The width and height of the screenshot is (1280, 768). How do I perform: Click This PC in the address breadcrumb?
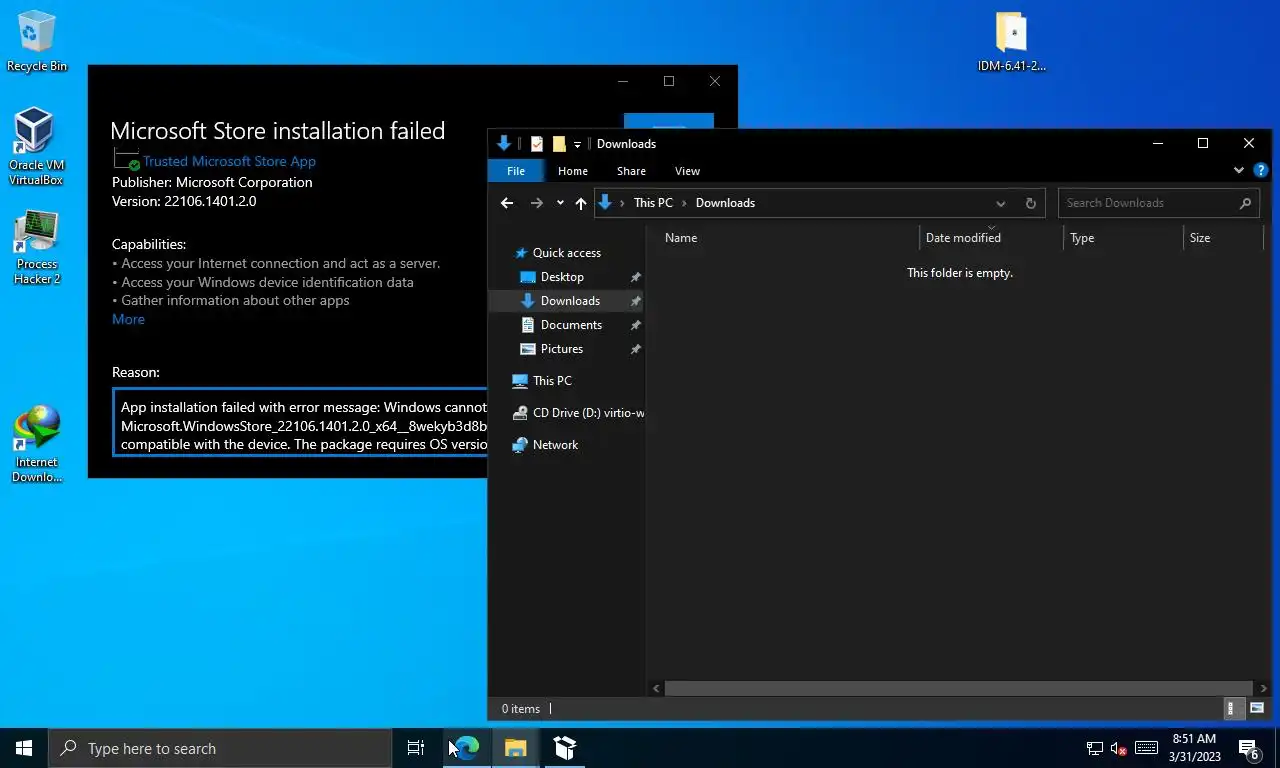(x=653, y=203)
